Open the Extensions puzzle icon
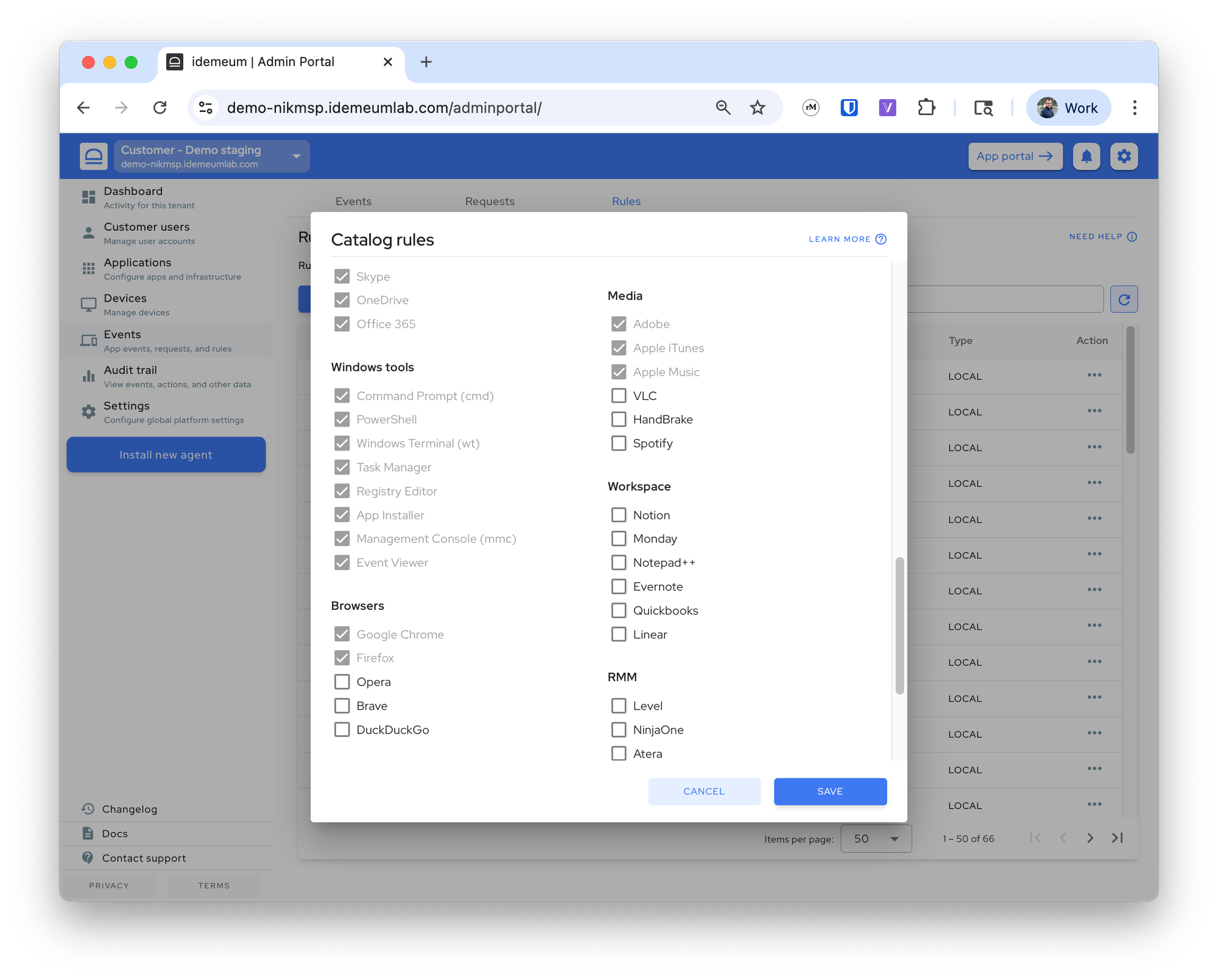The height and width of the screenshot is (980, 1218). click(926, 108)
